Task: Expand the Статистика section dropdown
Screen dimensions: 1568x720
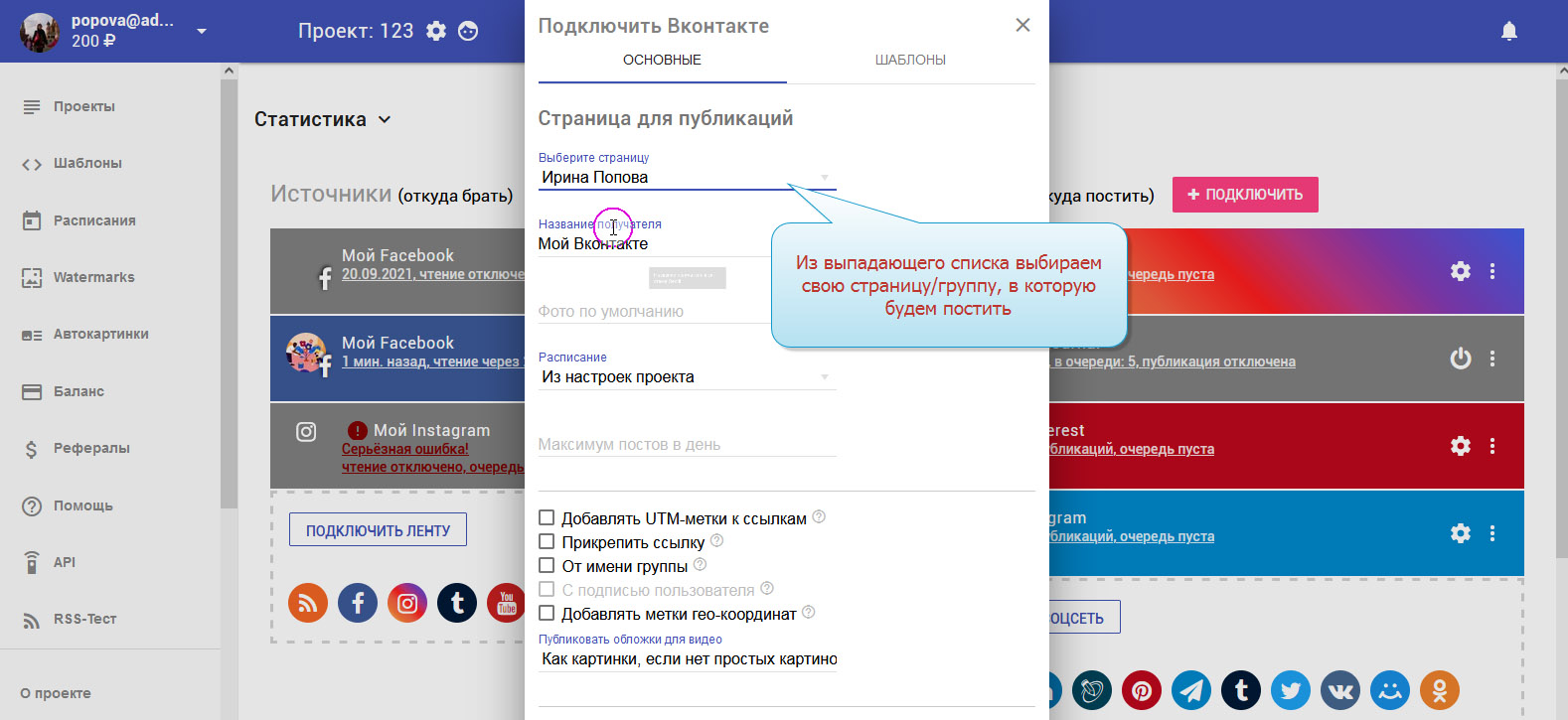Action: pyautogui.click(x=322, y=119)
